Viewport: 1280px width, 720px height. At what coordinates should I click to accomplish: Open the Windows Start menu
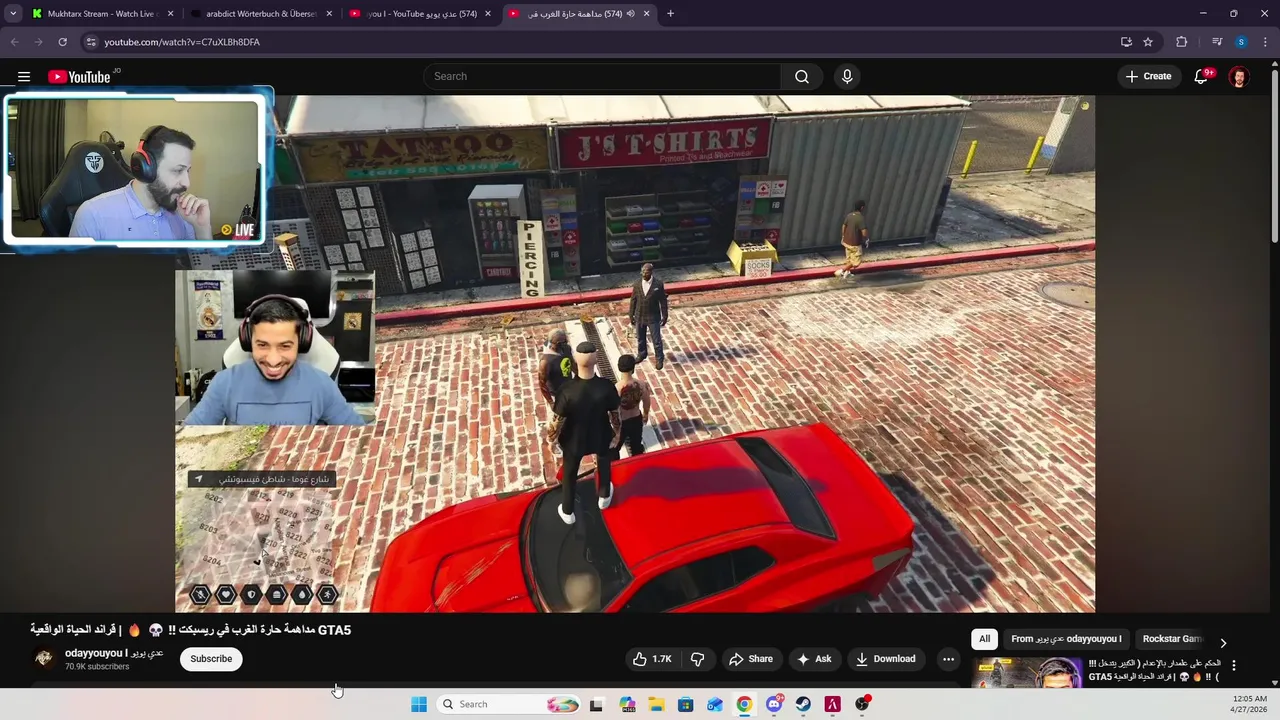419,704
